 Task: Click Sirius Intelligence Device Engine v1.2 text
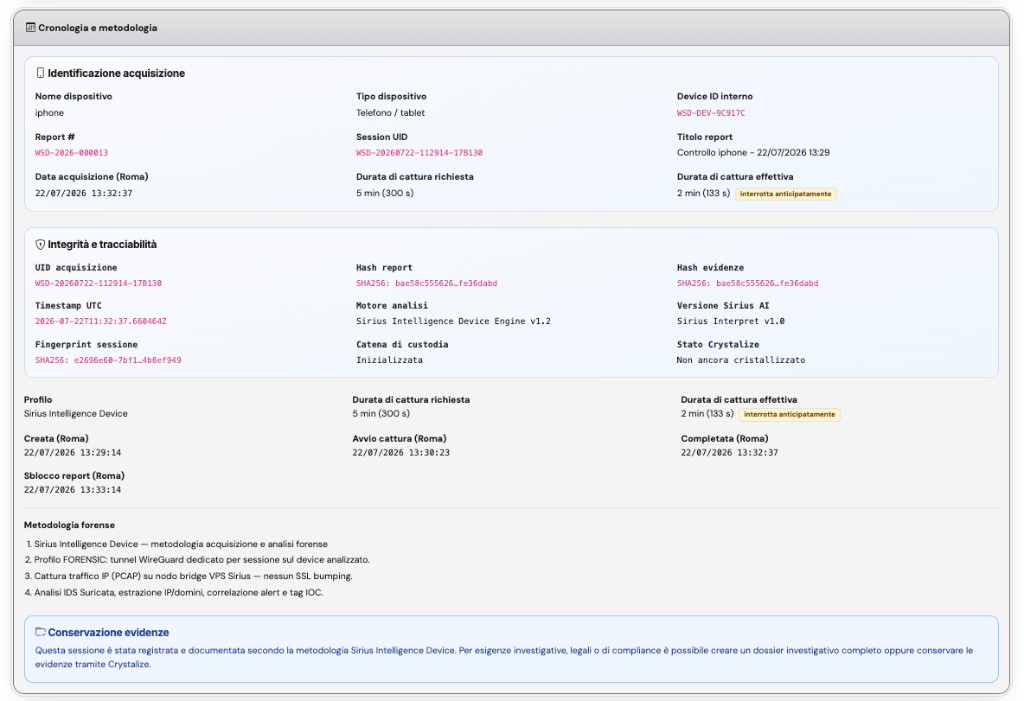[x=453, y=321]
